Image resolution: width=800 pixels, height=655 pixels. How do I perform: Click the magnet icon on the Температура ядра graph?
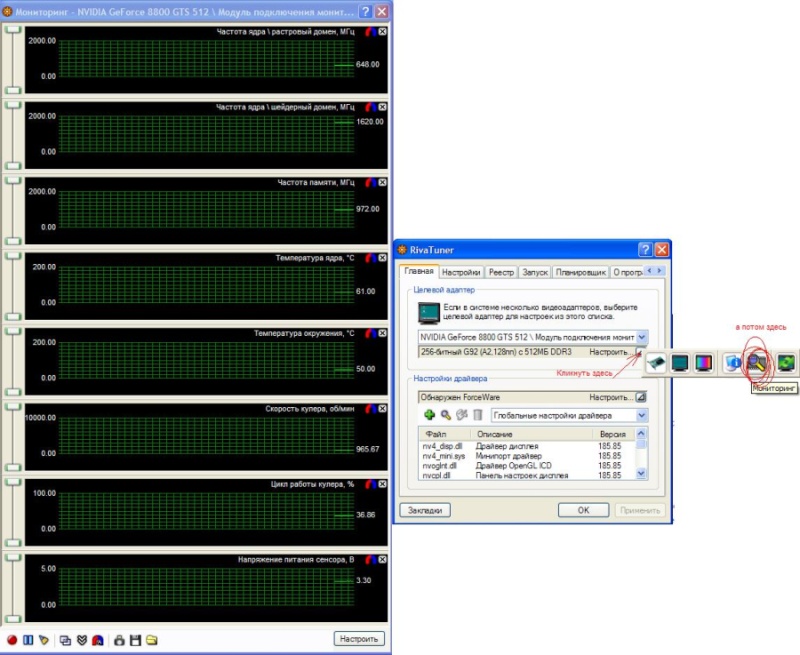(x=371, y=258)
